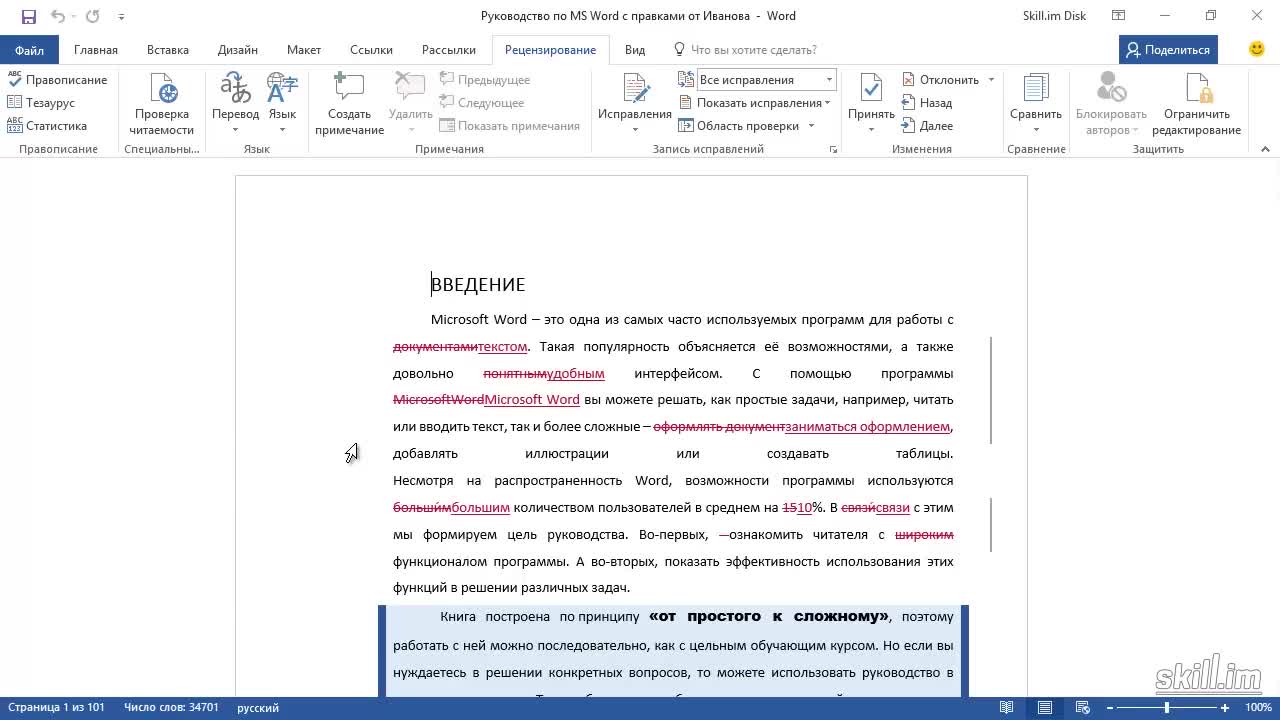The image size is (1280, 720).
Task: Open Статистика word count
Action: tap(47, 126)
